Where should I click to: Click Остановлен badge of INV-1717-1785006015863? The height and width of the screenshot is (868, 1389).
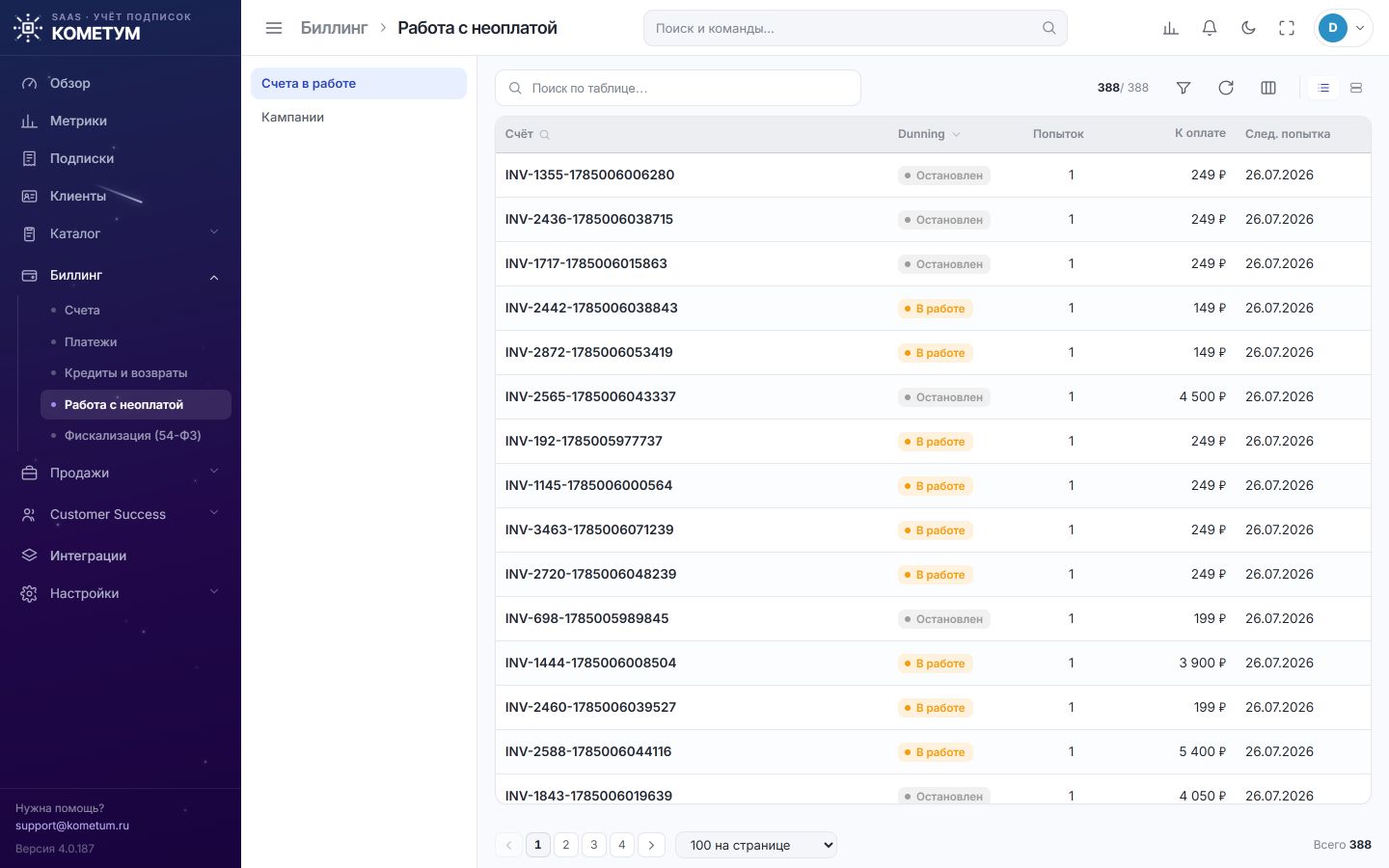(943, 264)
